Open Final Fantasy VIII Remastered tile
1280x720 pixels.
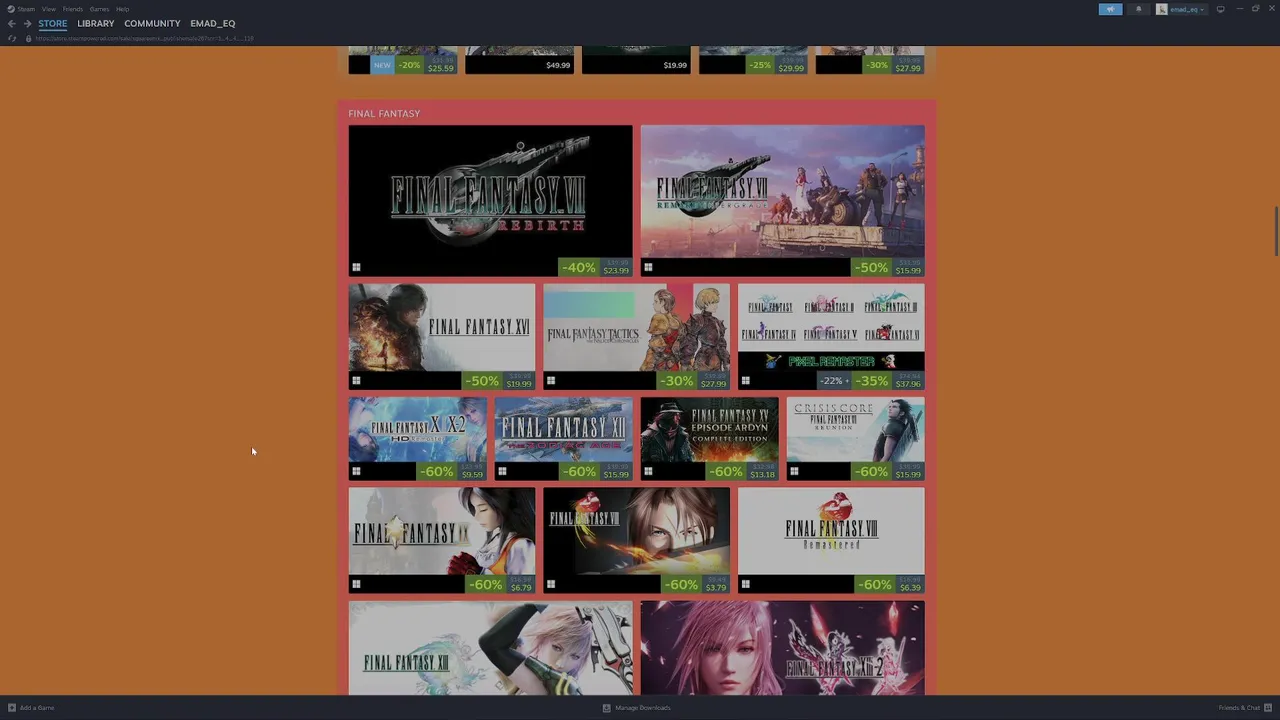[x=831, y=541]
